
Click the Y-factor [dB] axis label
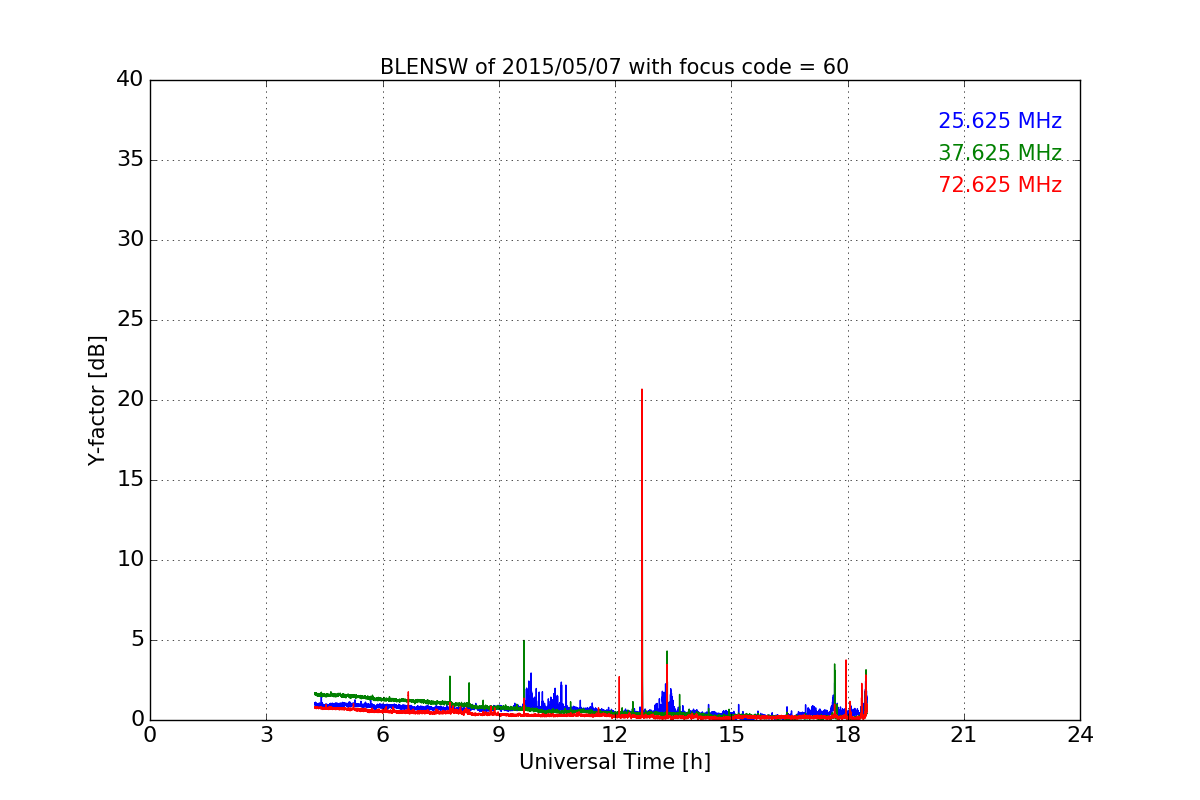point(97,400)
